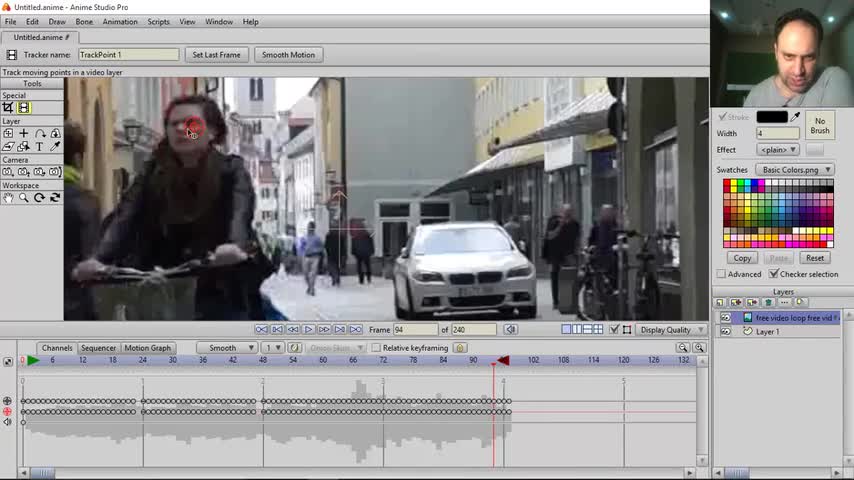The image size is (854, 480).
Task: Open the Draw menu
Action: 57,22
